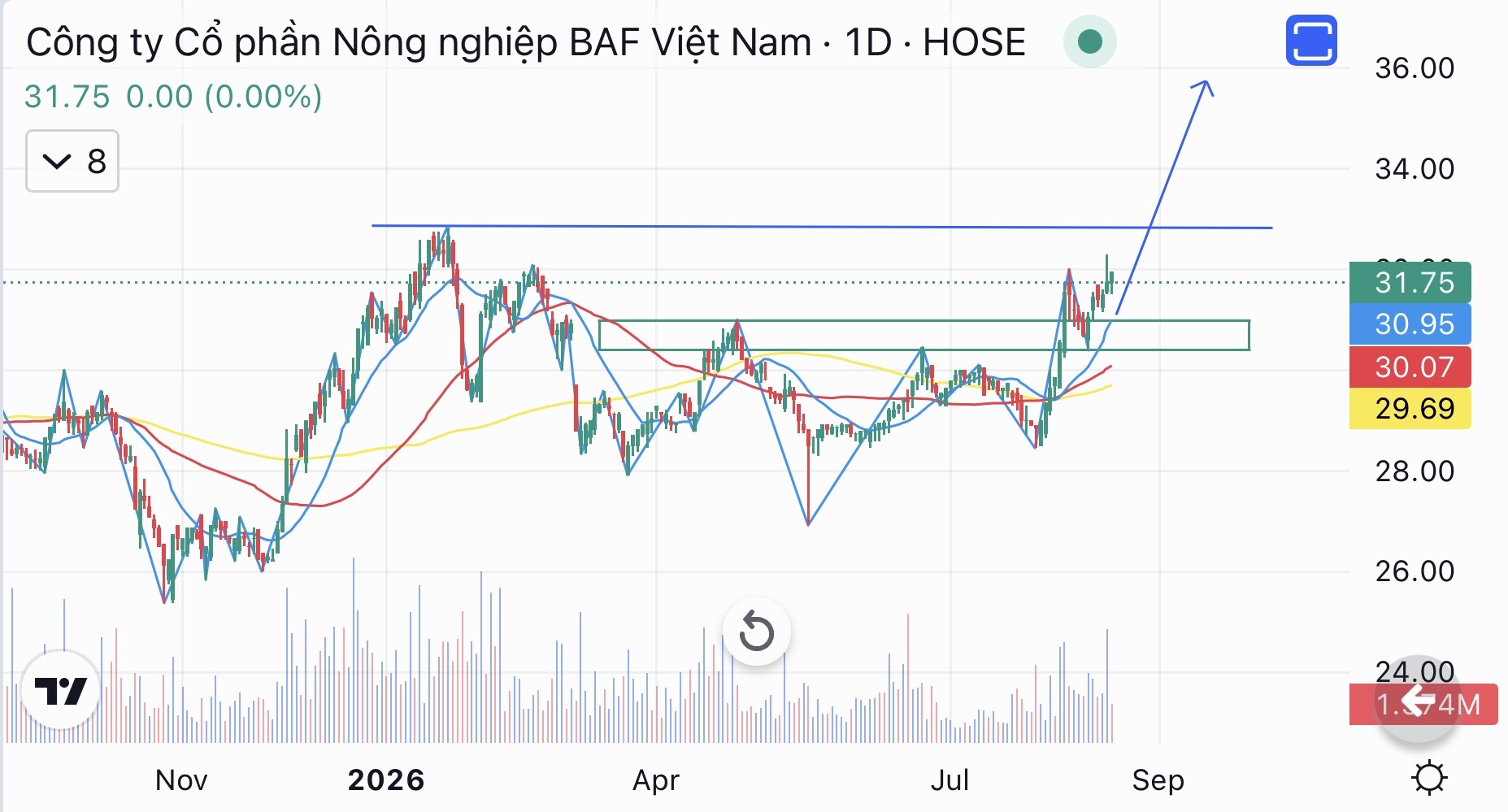Tap the 28.00 price scale value
The width and height of the screenshot is (1508, 812).
pos(1415,471)
